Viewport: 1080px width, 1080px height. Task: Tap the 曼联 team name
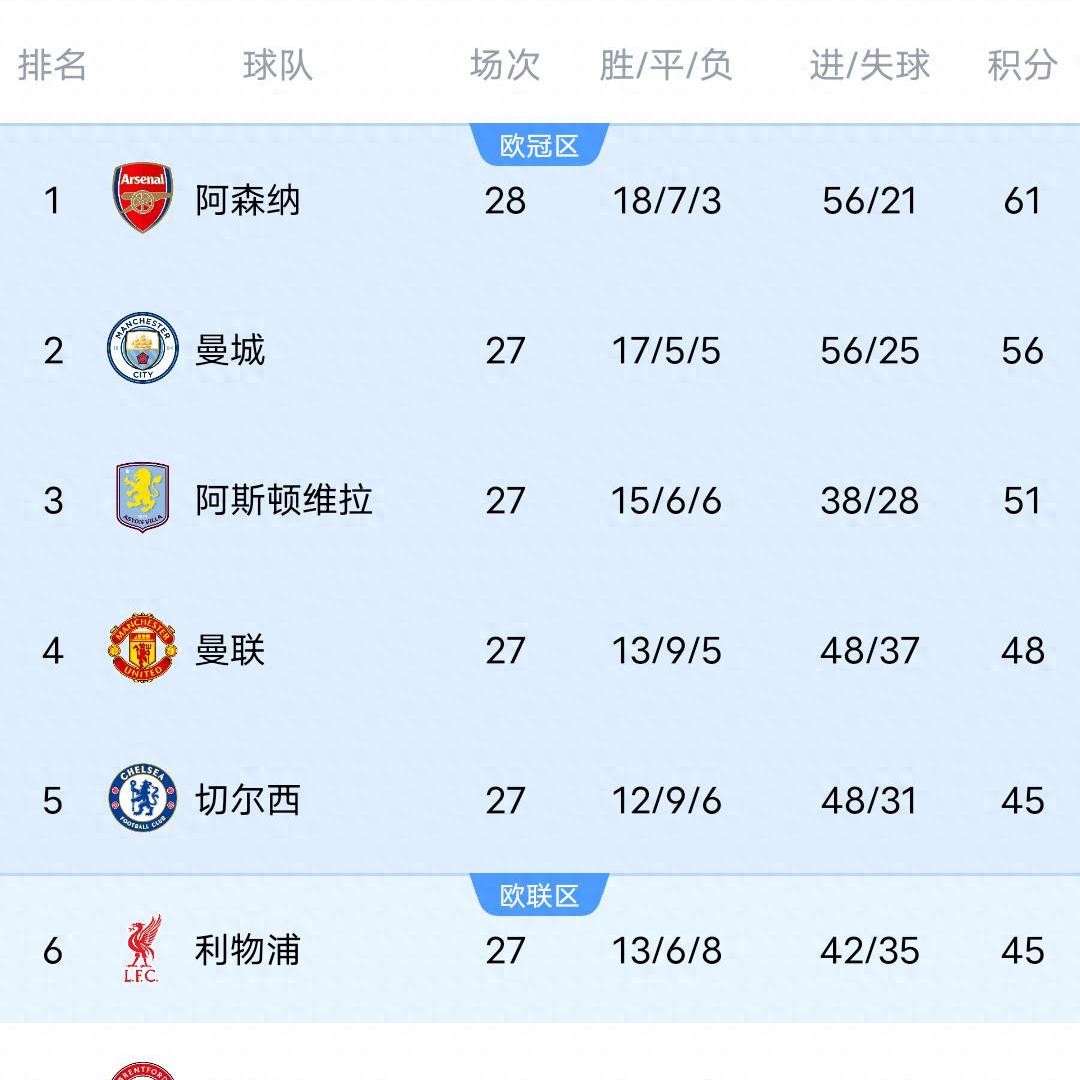[230, 650]
